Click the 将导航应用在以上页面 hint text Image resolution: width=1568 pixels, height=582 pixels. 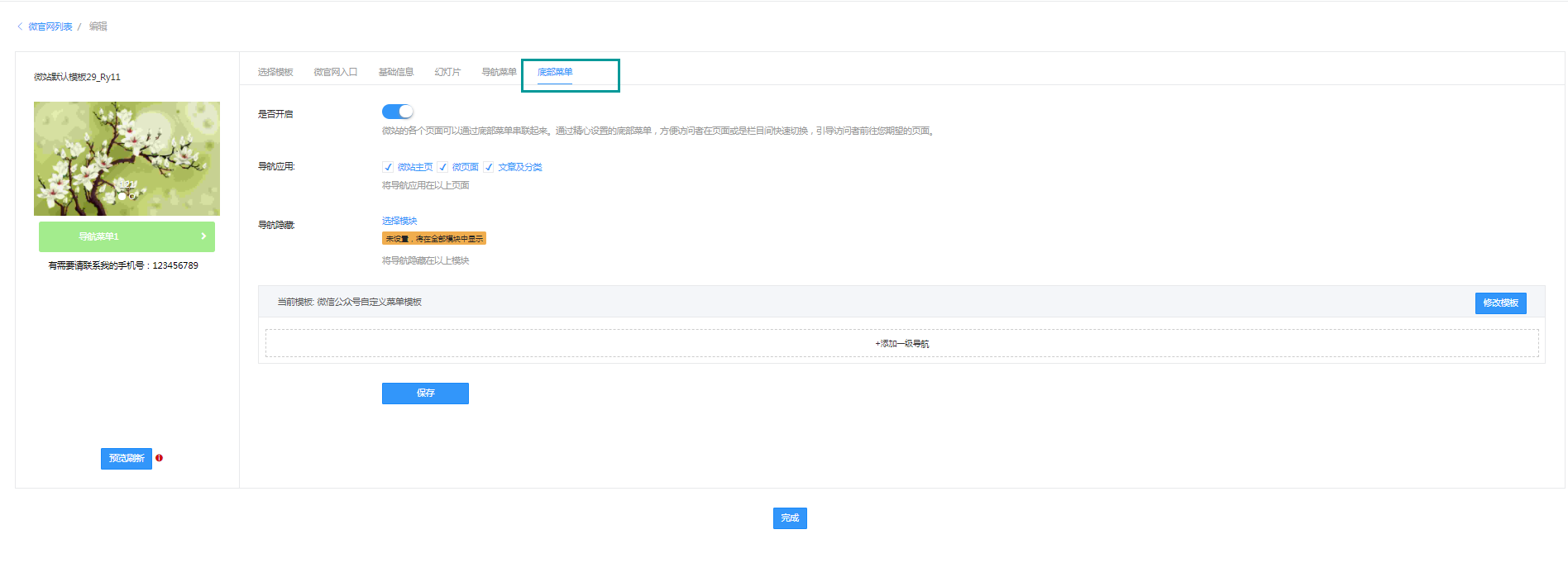426,186
